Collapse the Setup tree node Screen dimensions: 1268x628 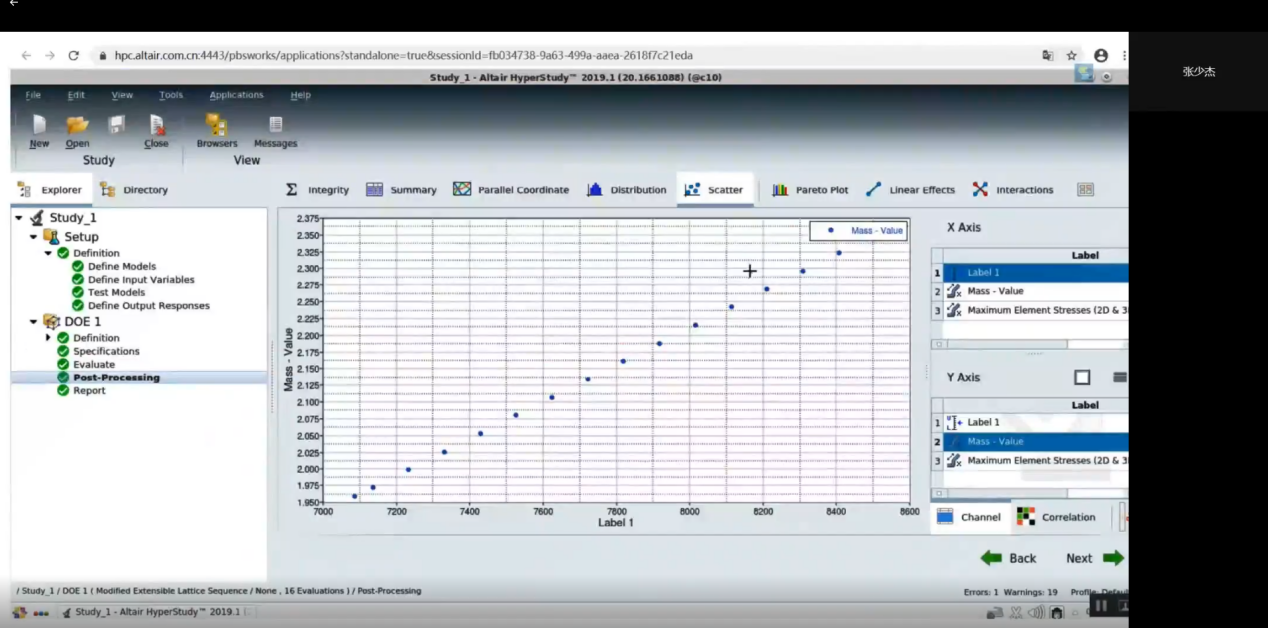(x=34, y=237)
